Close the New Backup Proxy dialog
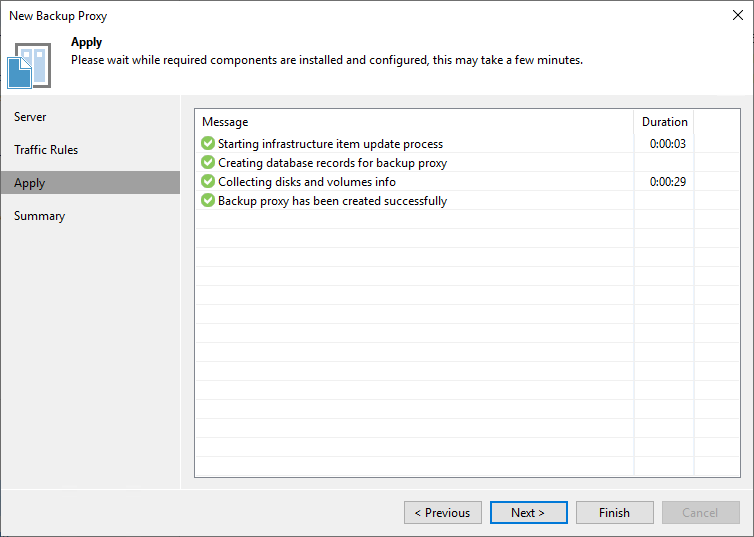The height and width of the screenshot is (537, 754). point(737,16)
